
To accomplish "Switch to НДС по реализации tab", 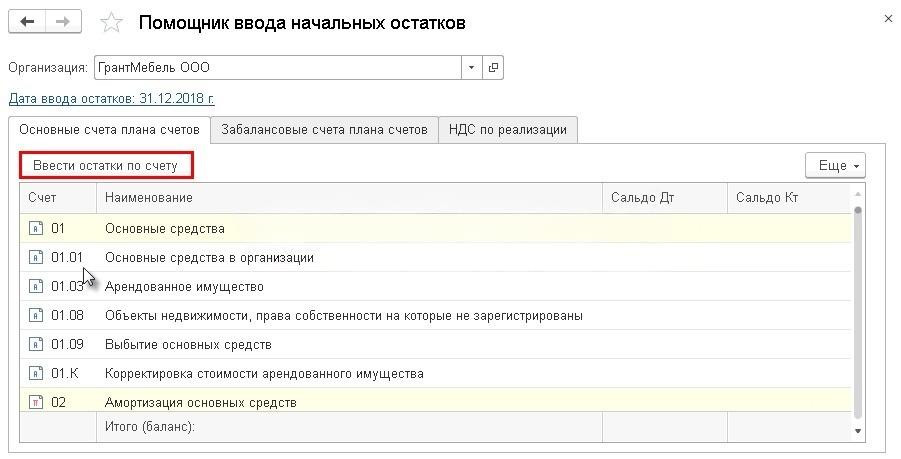I will click(x=508, y=130).
